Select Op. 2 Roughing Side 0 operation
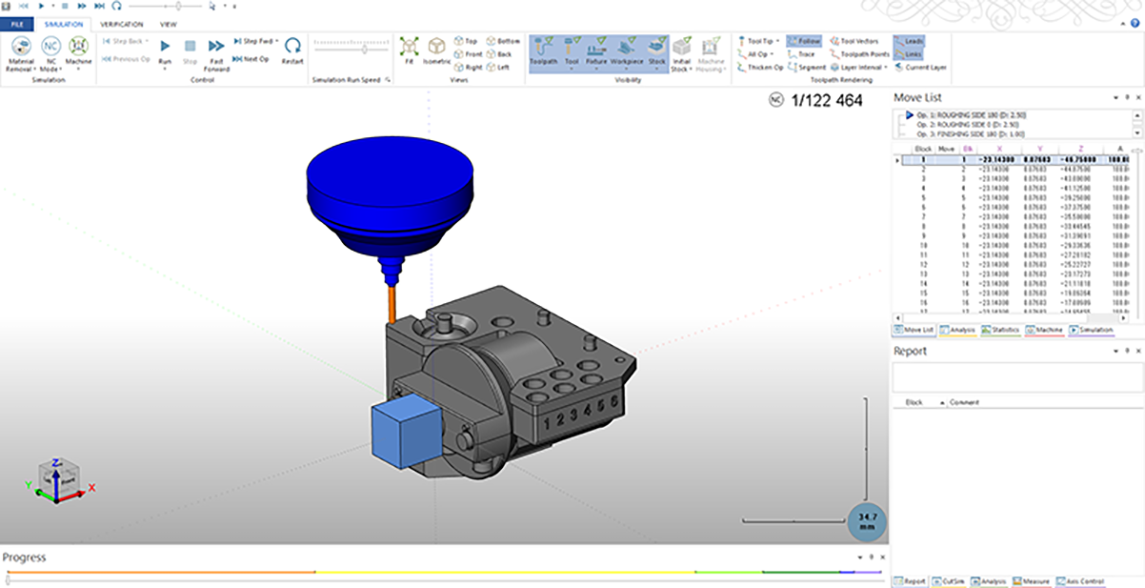The image size is (1145, 588). click(x=963, y=124)
